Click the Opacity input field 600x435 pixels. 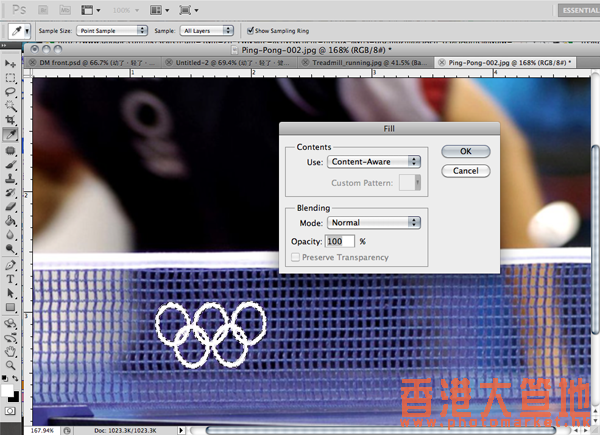click(340, 241)
